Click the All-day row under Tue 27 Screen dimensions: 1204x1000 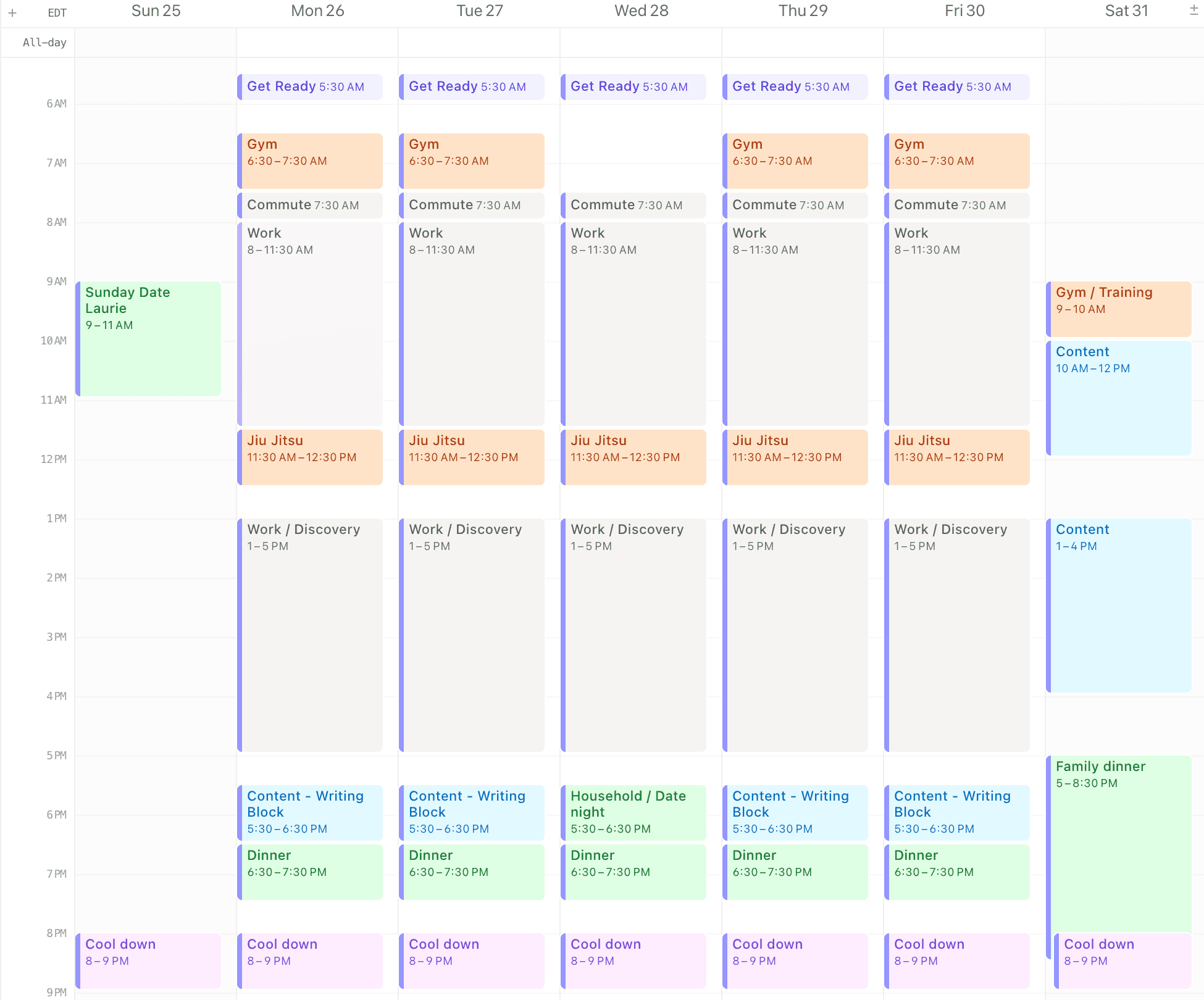479,43
